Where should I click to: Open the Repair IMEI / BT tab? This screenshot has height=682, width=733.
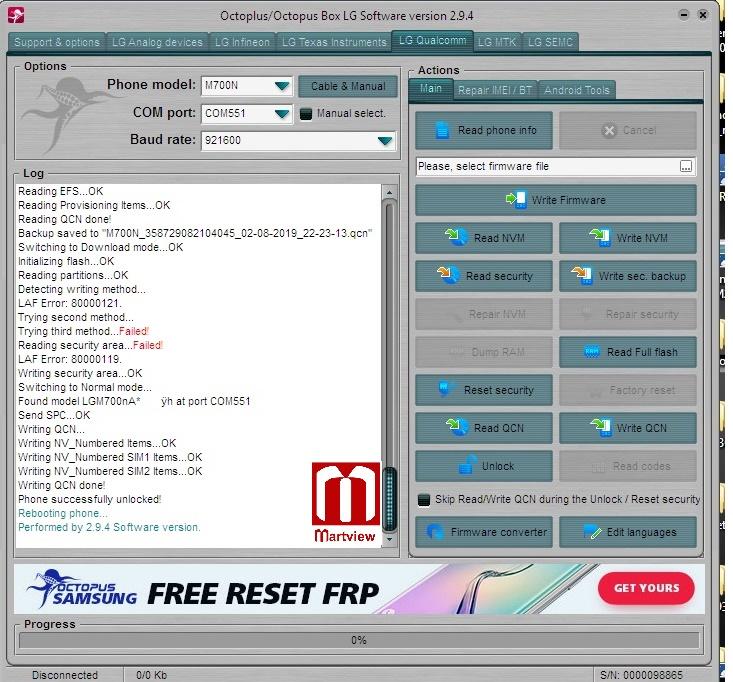coord(495,90)
